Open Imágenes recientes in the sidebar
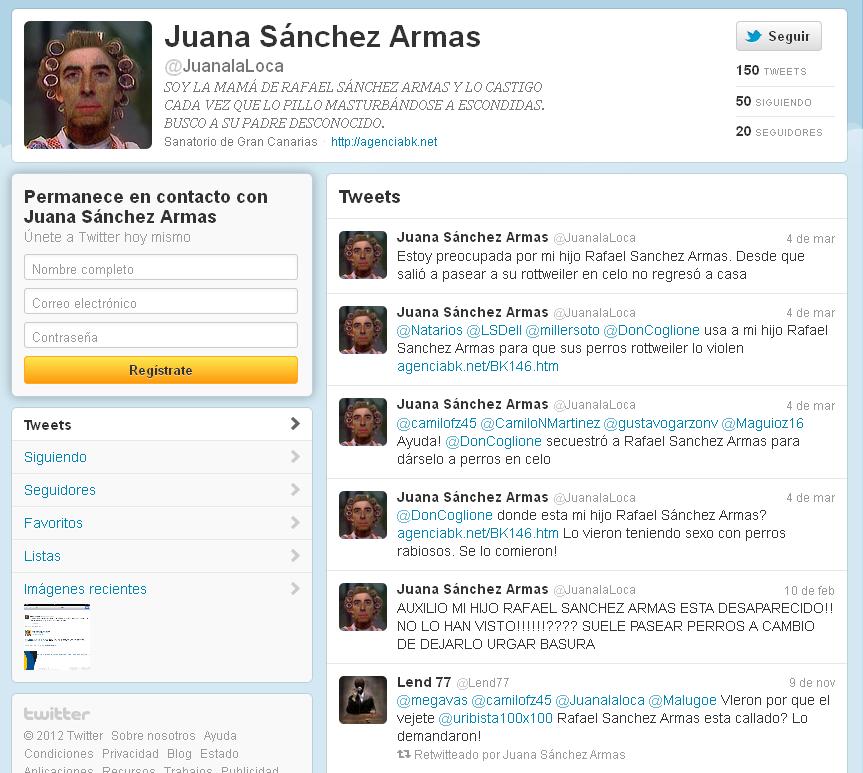The height and width of the screenshot is (773, 863). coord(85,589)
